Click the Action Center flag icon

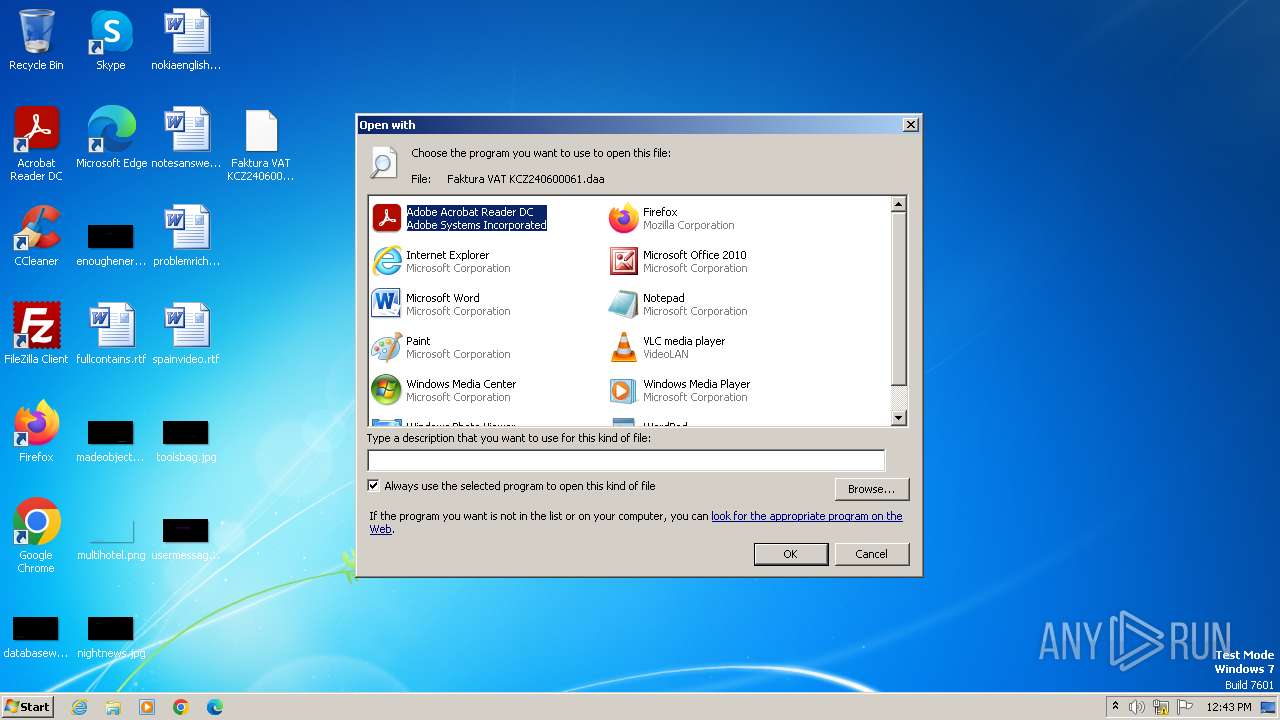1185,707
